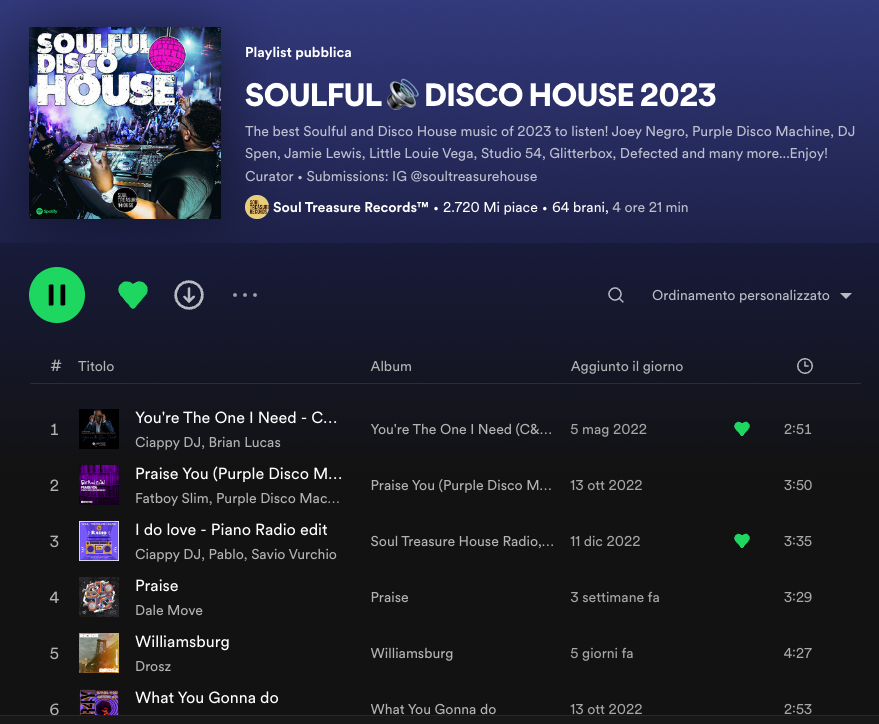Click the search magnifier icon
The height and width of the screenshot is (724, 879).
616,295
